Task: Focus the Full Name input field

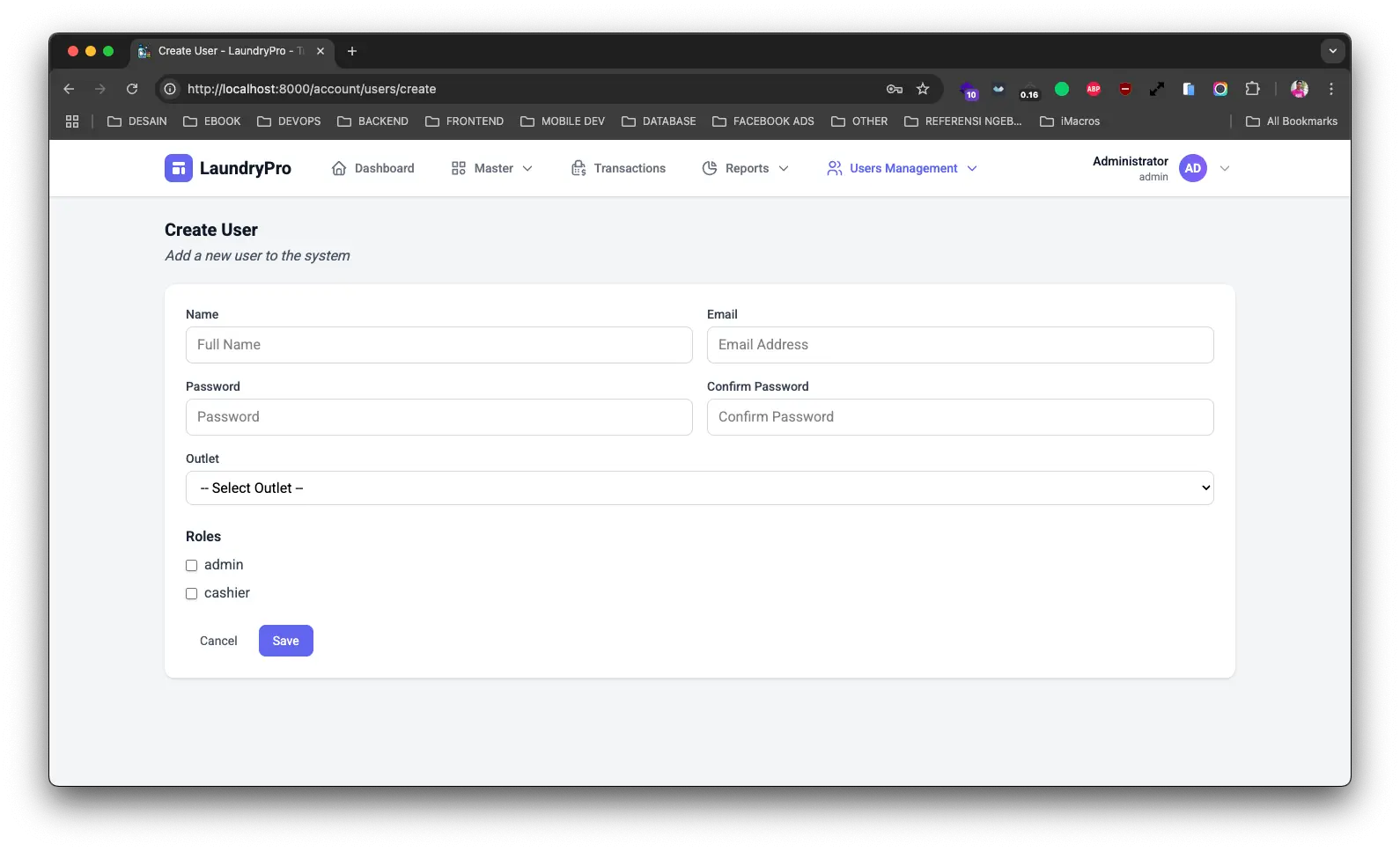Action: pyautogui.click(x=439, y=345)
